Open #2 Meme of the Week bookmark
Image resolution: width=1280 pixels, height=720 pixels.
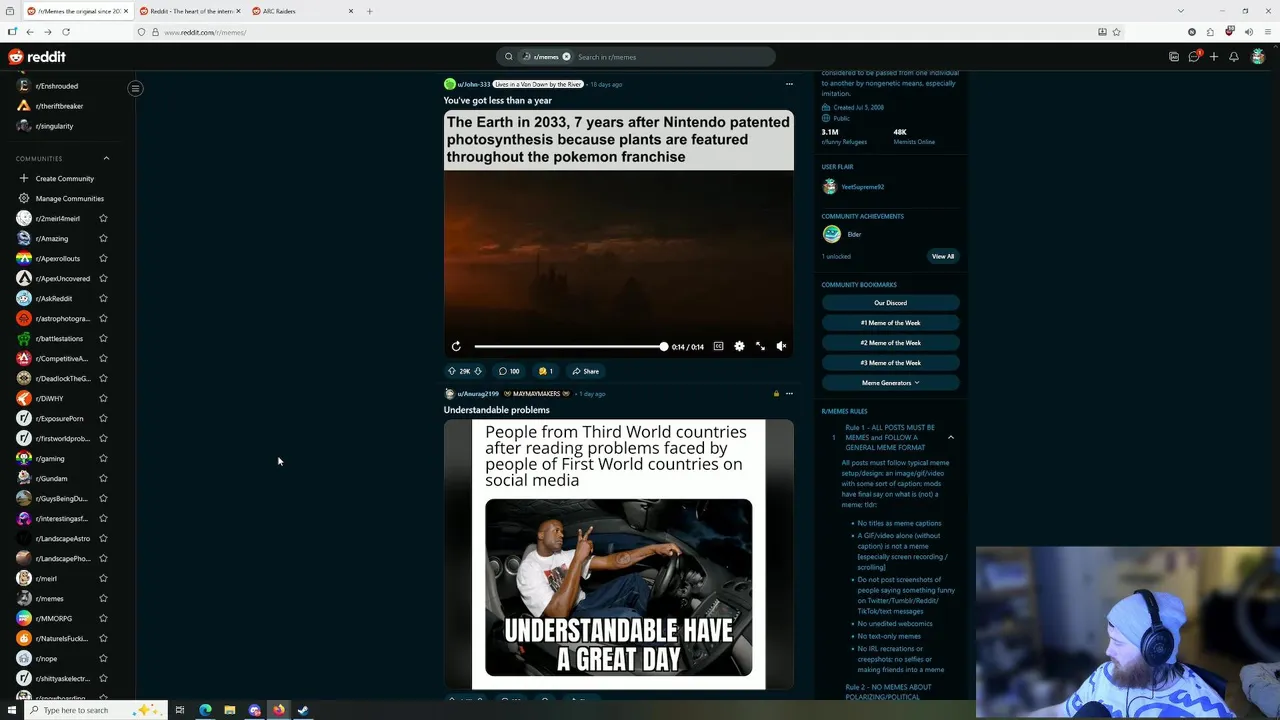point(890,343)
